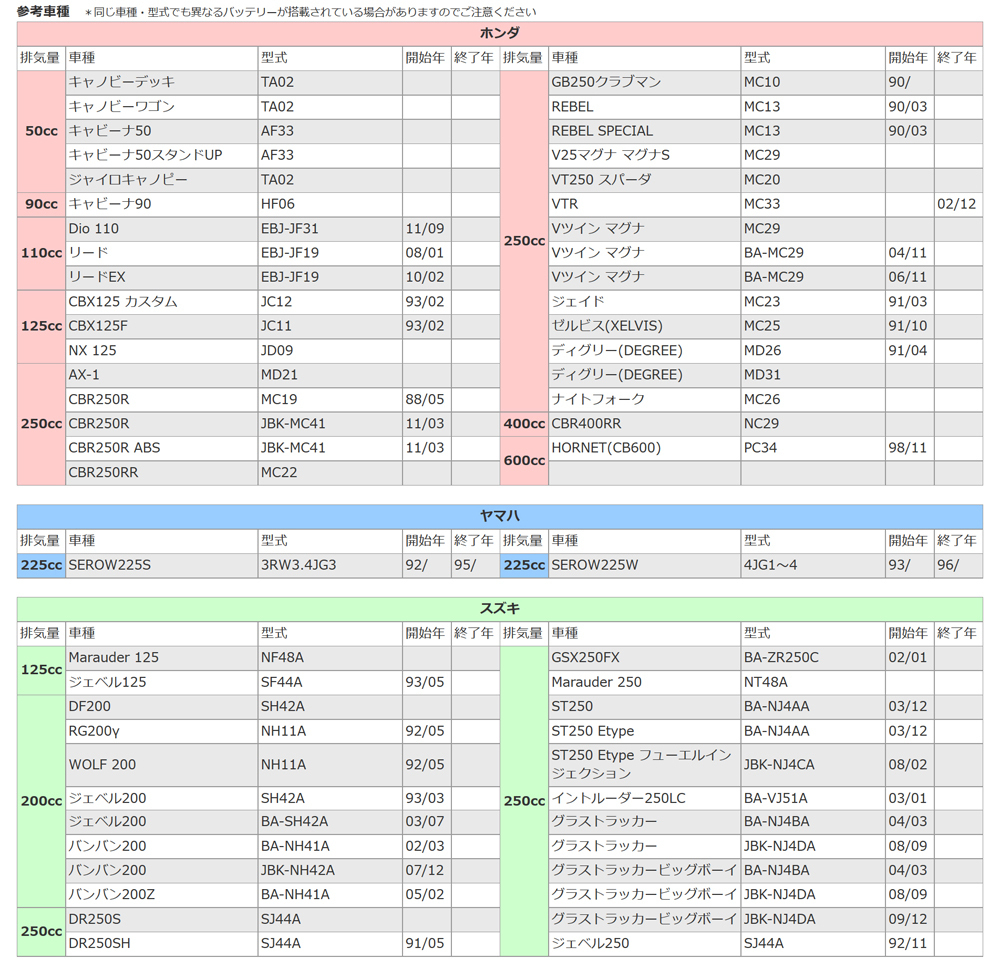Click the JBK-NJ4CA type code cell
Image resolution: width=1000 pixels, height=968 pixels.
coord(812,764)
